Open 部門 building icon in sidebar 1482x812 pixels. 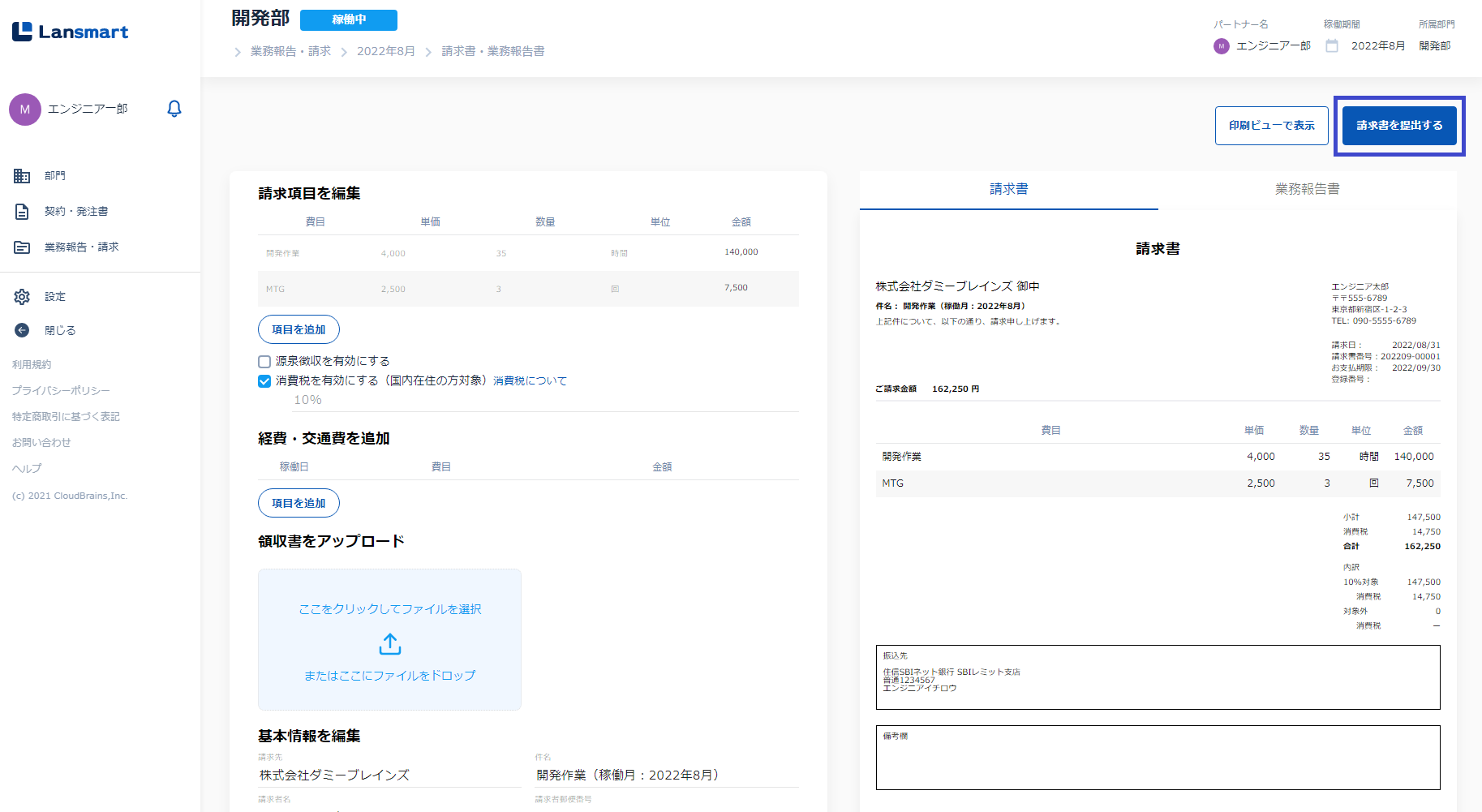click(22, 176)
